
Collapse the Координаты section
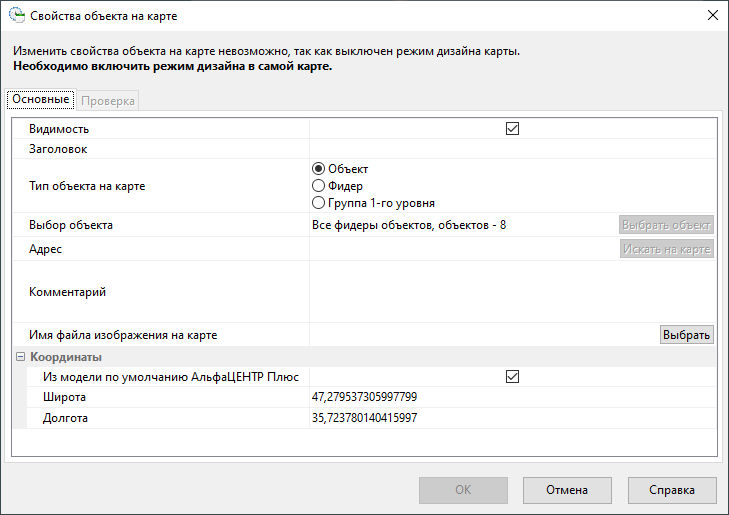(19, 357)
